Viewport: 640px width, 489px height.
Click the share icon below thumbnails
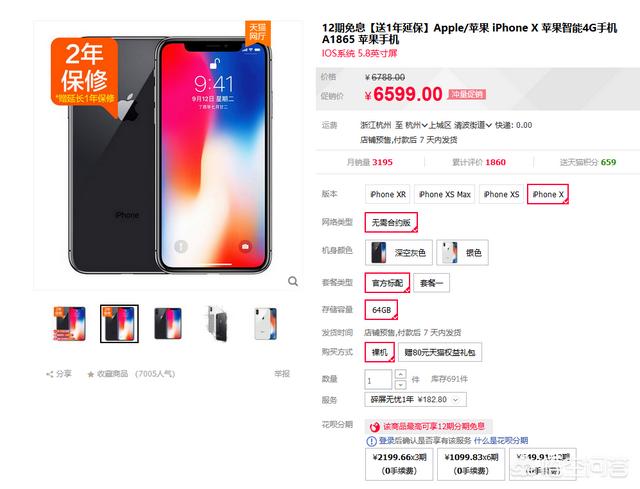(50, 374)
